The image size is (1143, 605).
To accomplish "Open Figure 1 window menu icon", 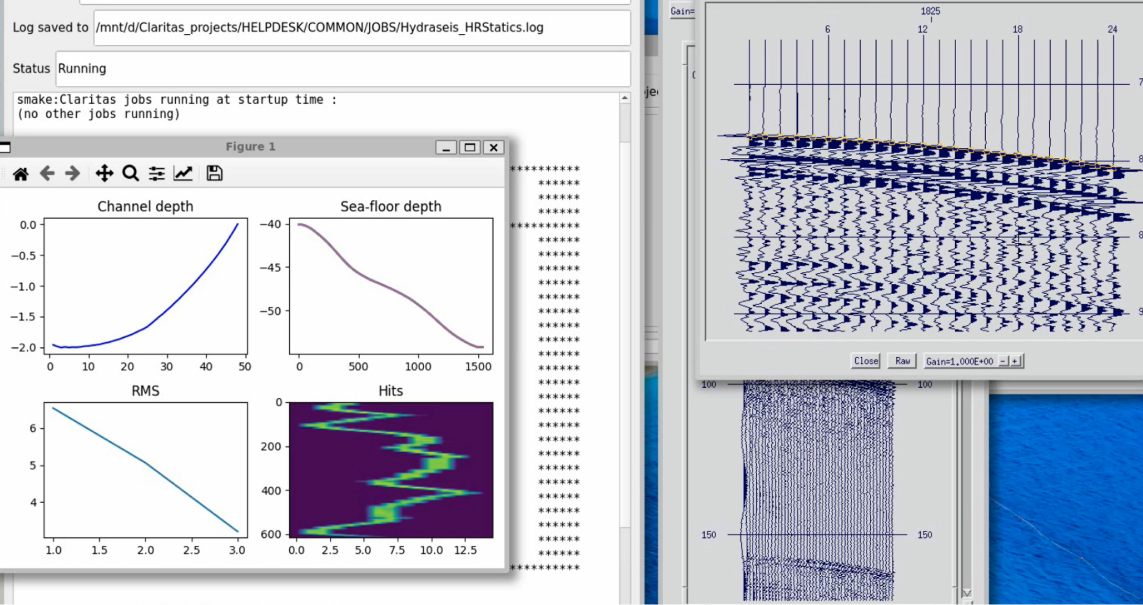I will (4, 147).
